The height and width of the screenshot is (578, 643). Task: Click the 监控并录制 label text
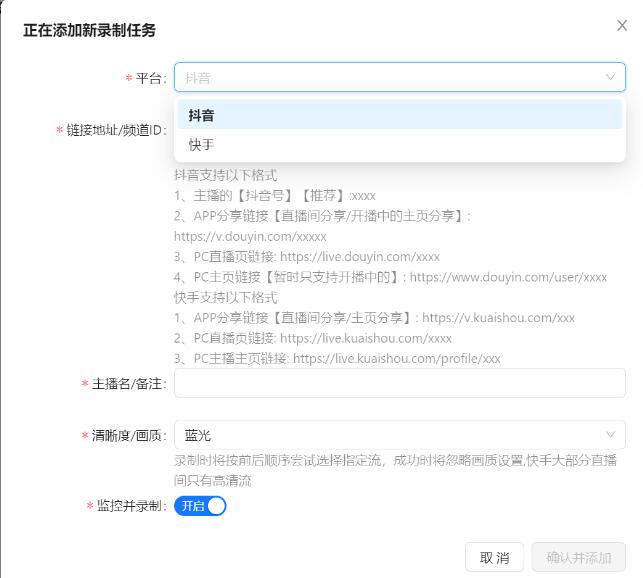(131, 506)
